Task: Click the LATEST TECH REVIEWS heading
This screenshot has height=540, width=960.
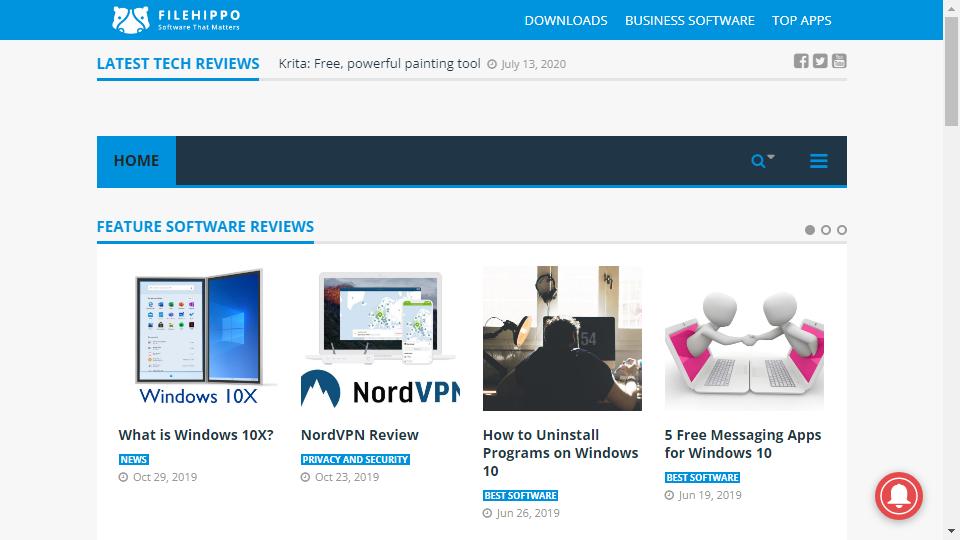Action: [x=178, y=63]
